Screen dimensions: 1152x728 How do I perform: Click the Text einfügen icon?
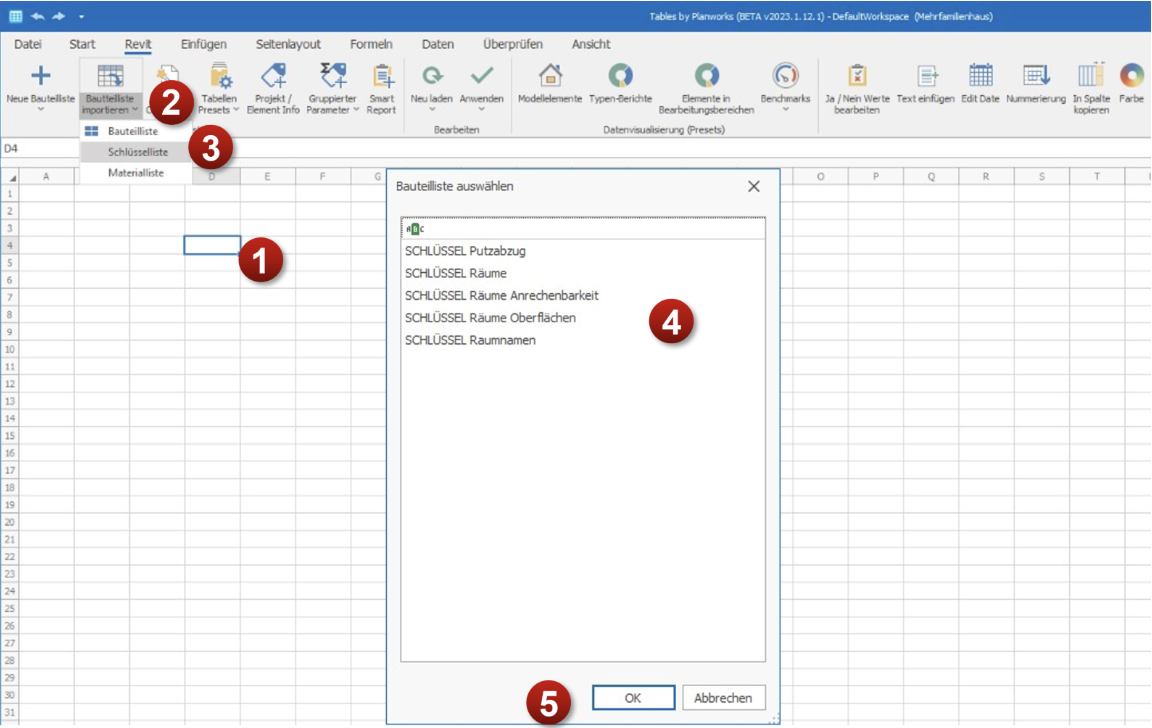point(926,75)
